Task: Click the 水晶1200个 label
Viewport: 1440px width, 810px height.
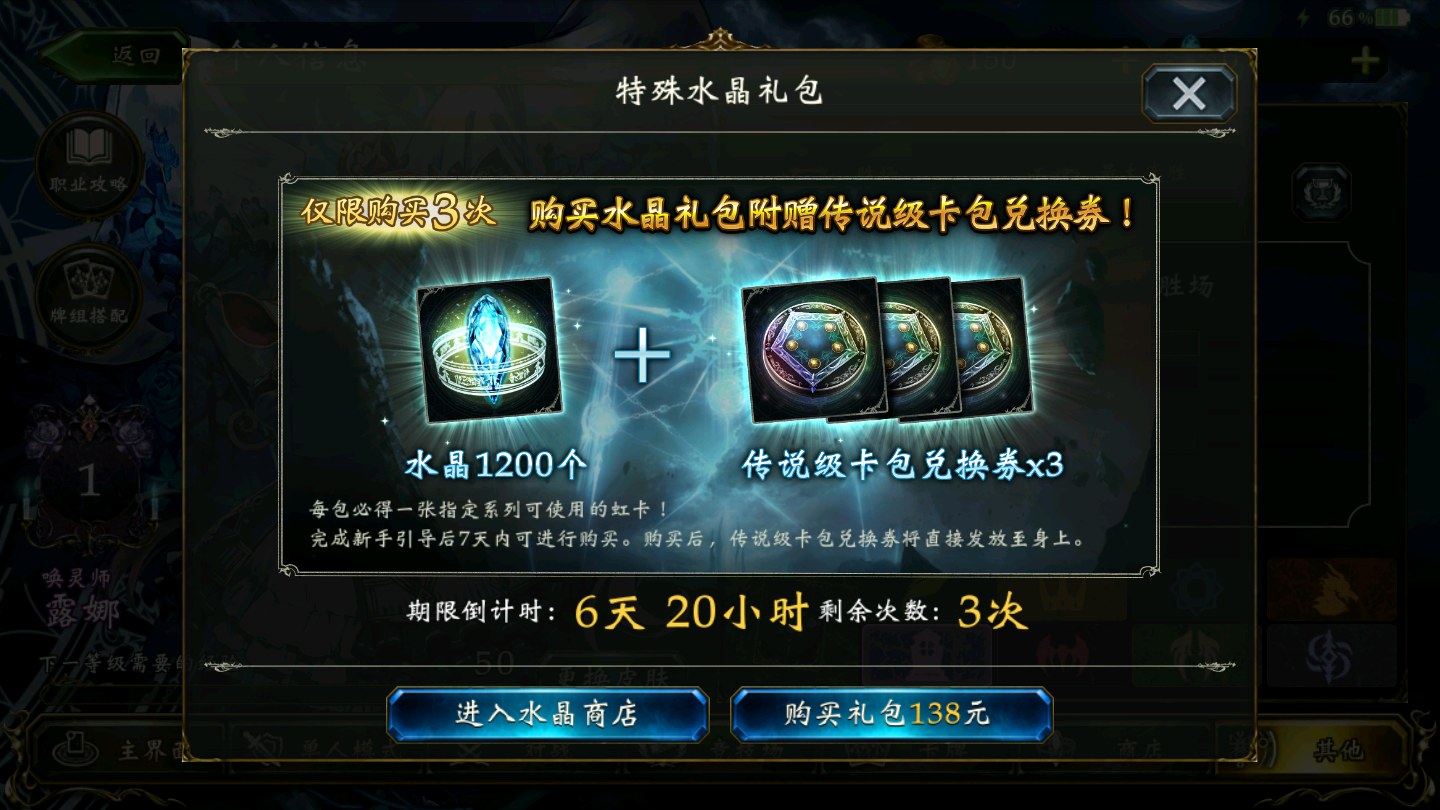Action: (496, 465)
